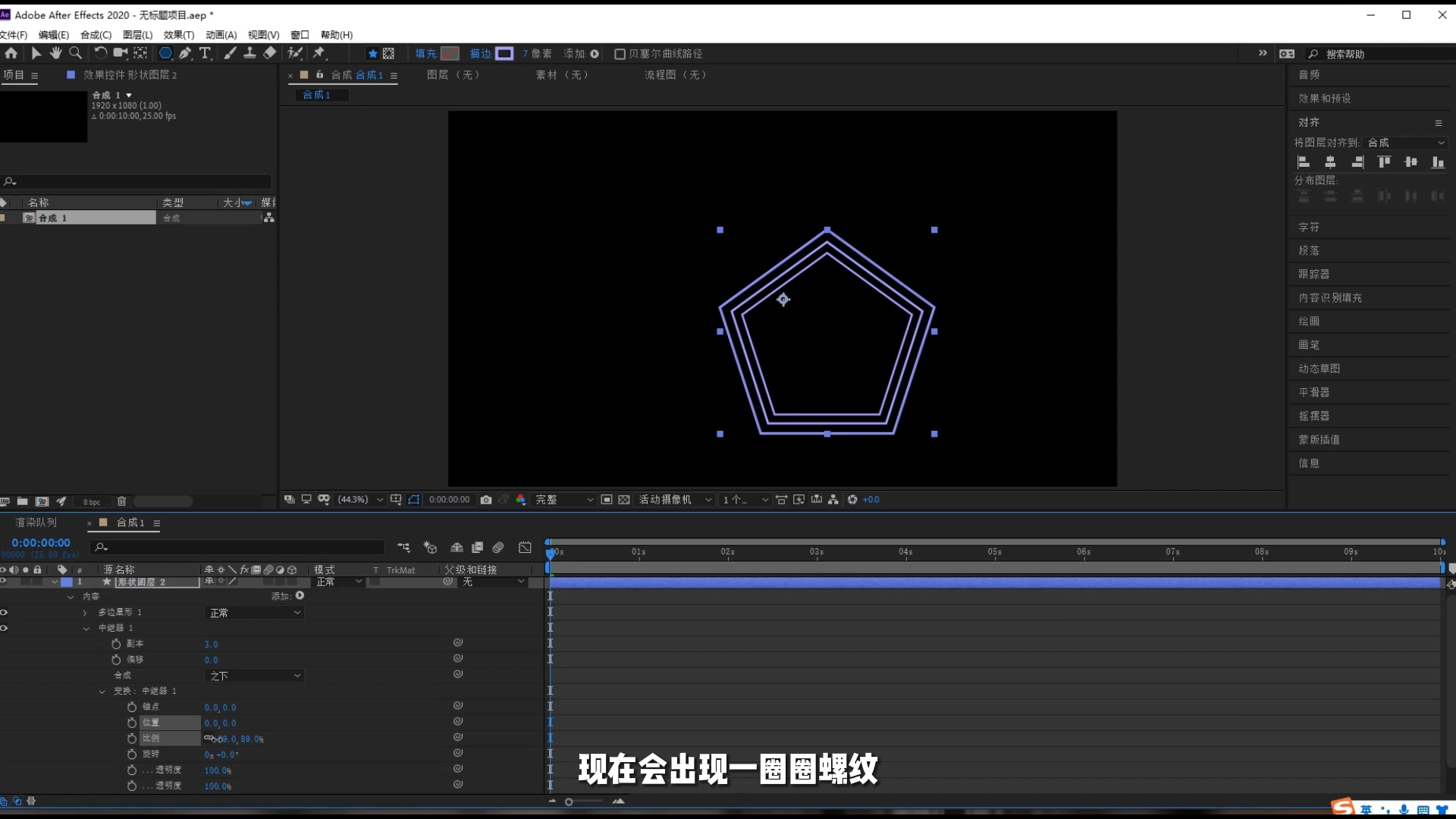This screenshot has height=819, width=1456.
Task: Click the stroke color swatch
Action: click(x=504, y=54)
